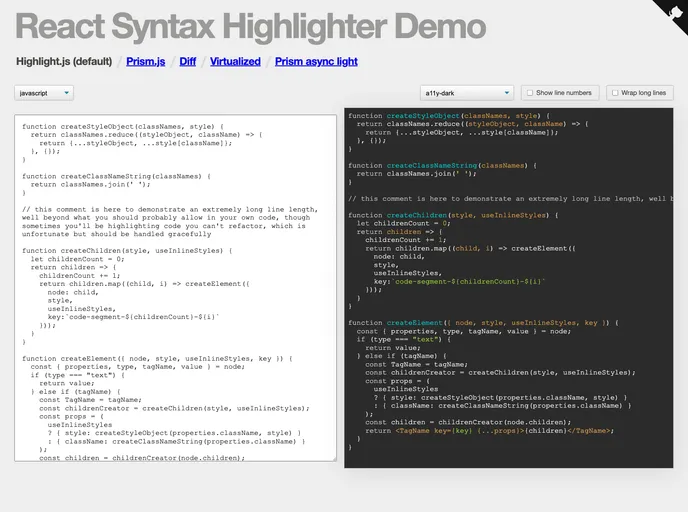Click the a11y-dark dropdown arrow
The width and height of the screenshot is (688, 512).
(x=507, y=93)
